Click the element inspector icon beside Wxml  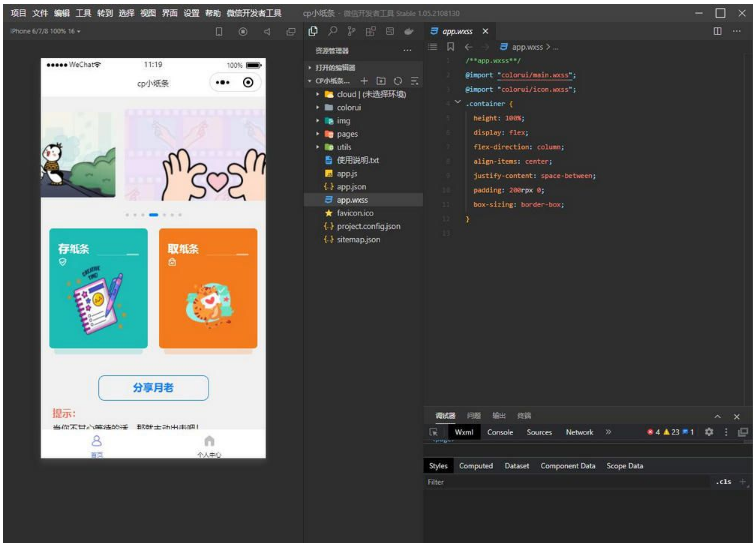point(434,432)
